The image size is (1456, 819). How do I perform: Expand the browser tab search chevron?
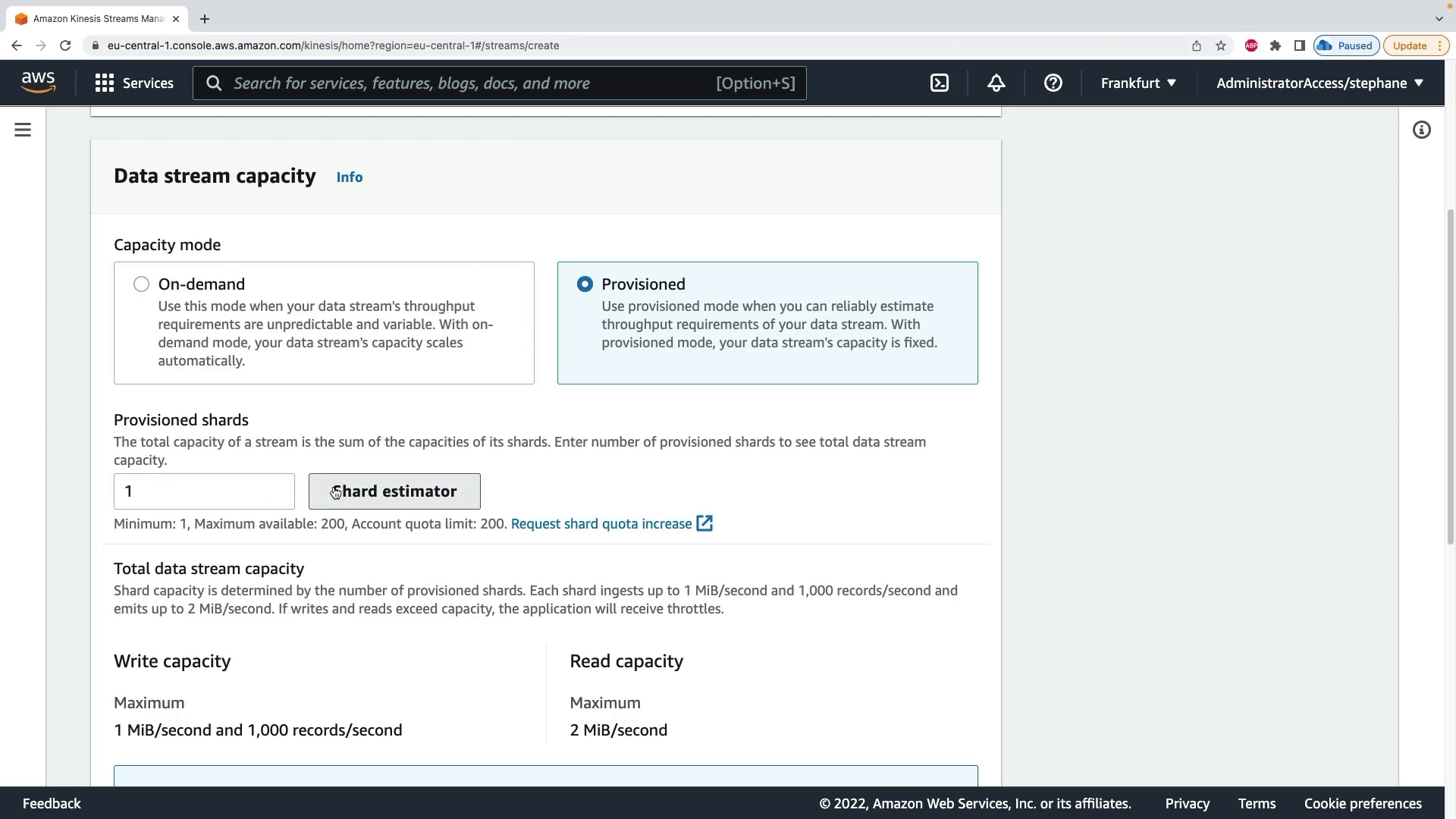(1439, 18)
